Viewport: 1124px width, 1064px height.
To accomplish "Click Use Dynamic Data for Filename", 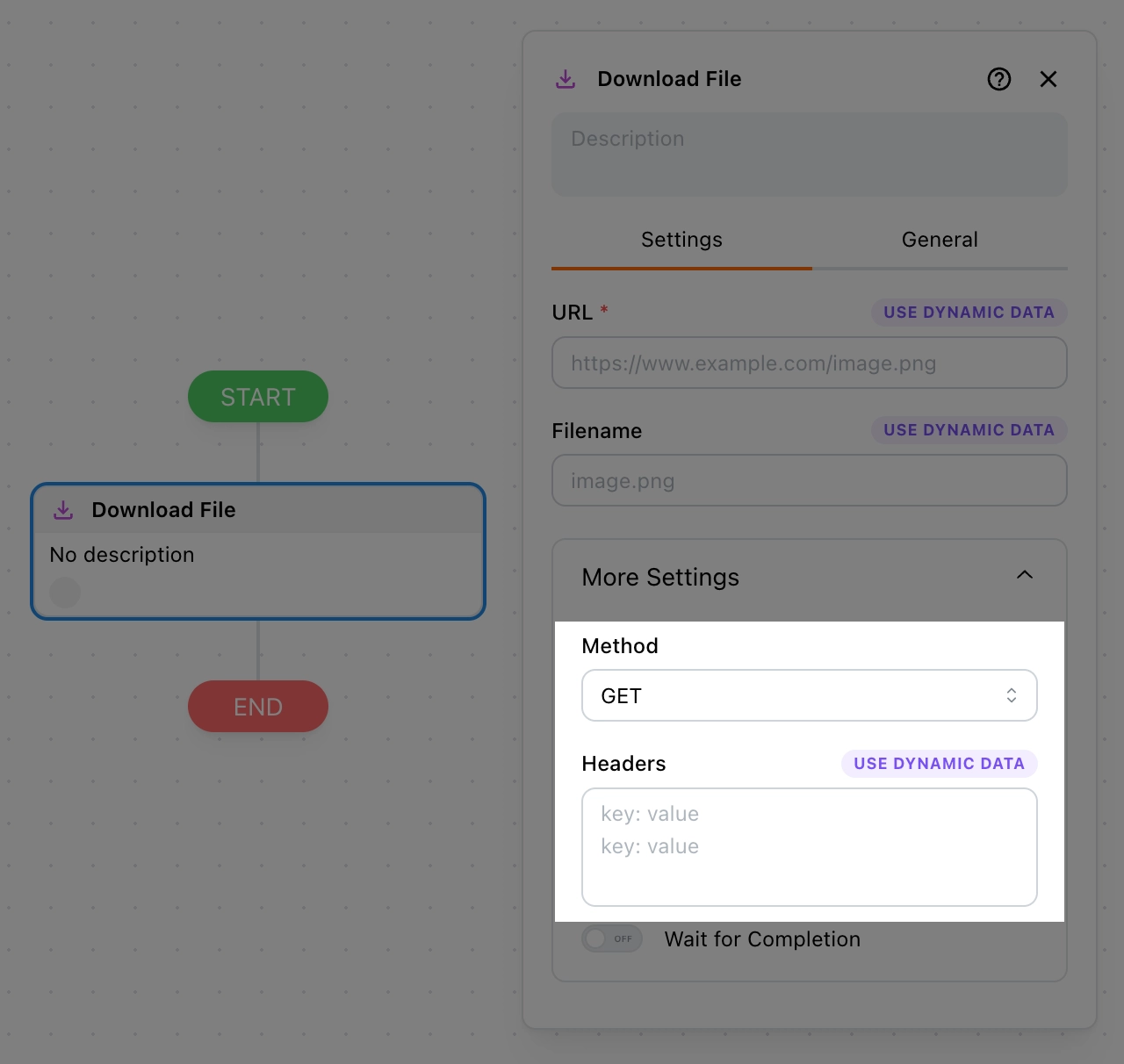I will click(969, 430).
